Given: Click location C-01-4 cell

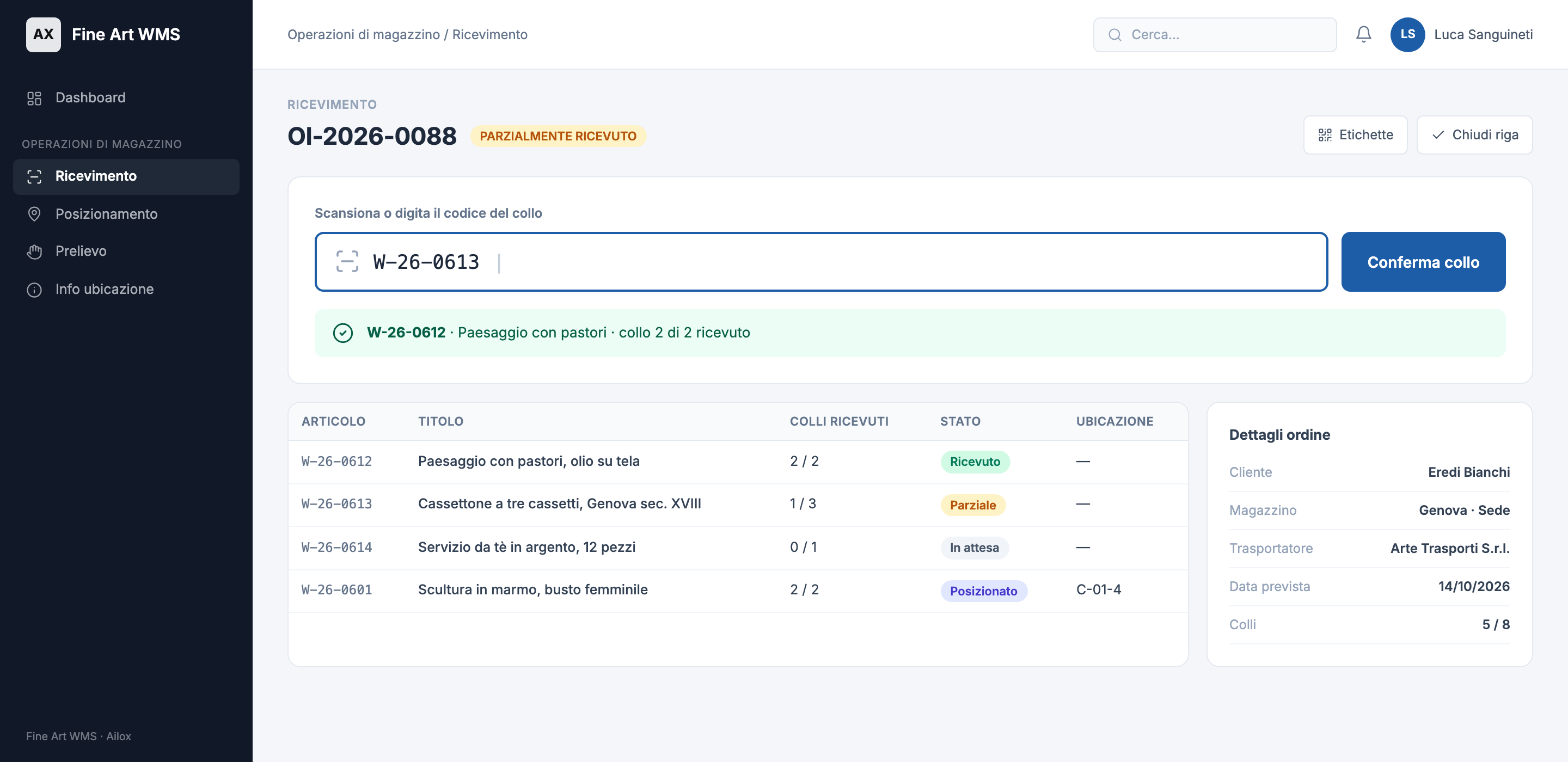Looking at the screenshot, I should [1098, 590].
